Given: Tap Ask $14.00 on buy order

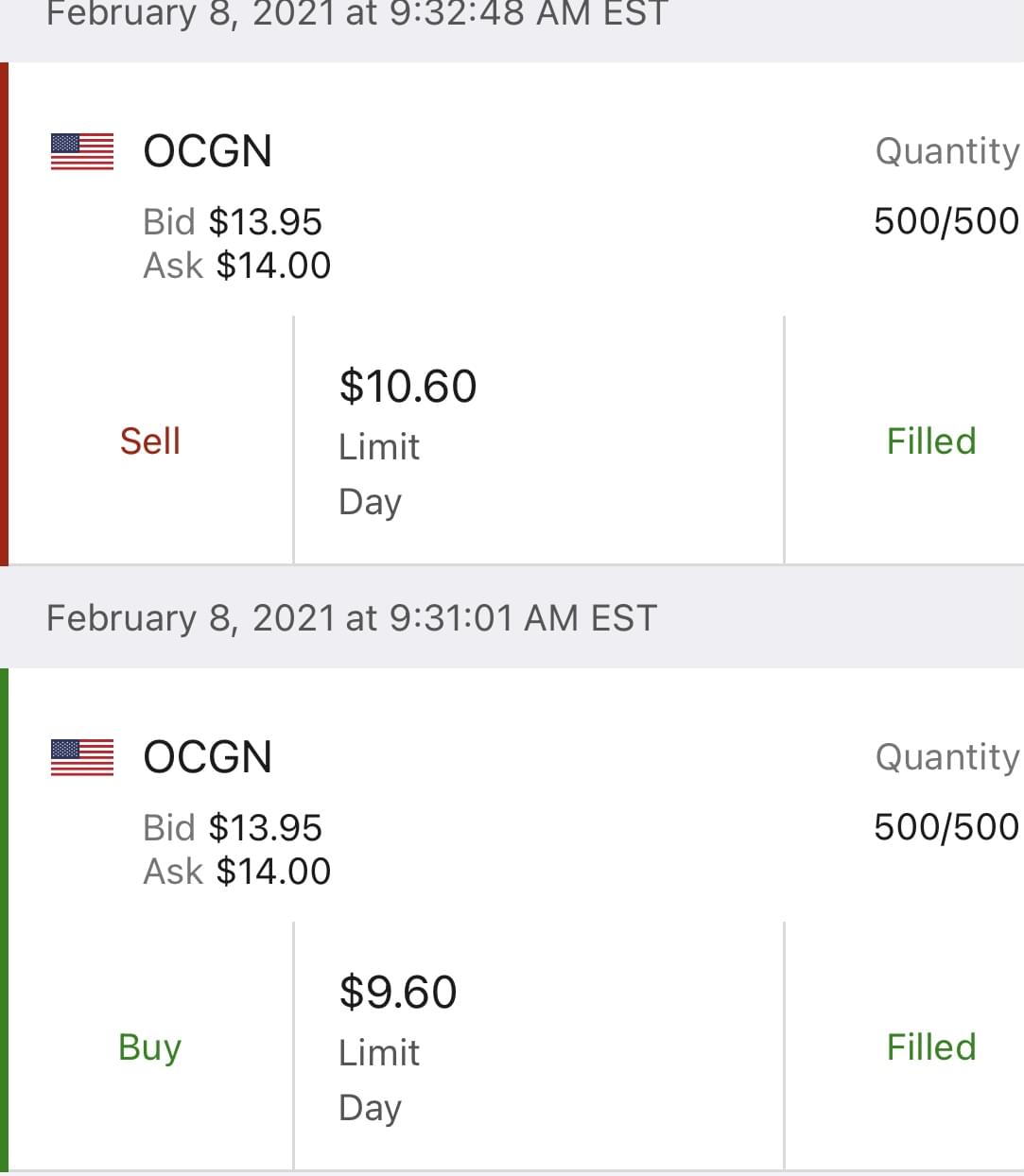Looking at the screenshot, I should (x=237, y=872).
